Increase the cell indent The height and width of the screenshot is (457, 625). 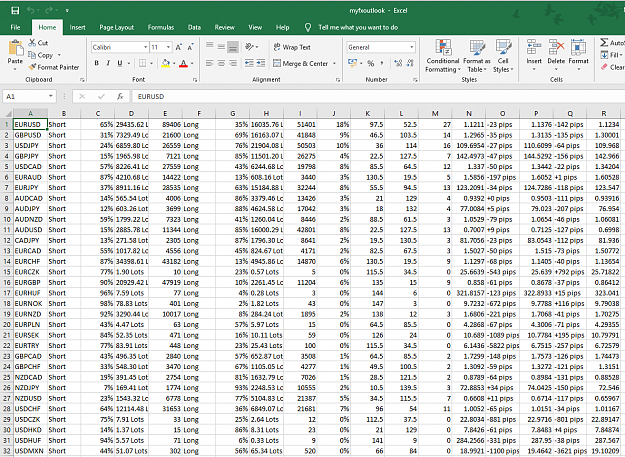point(261,63)
